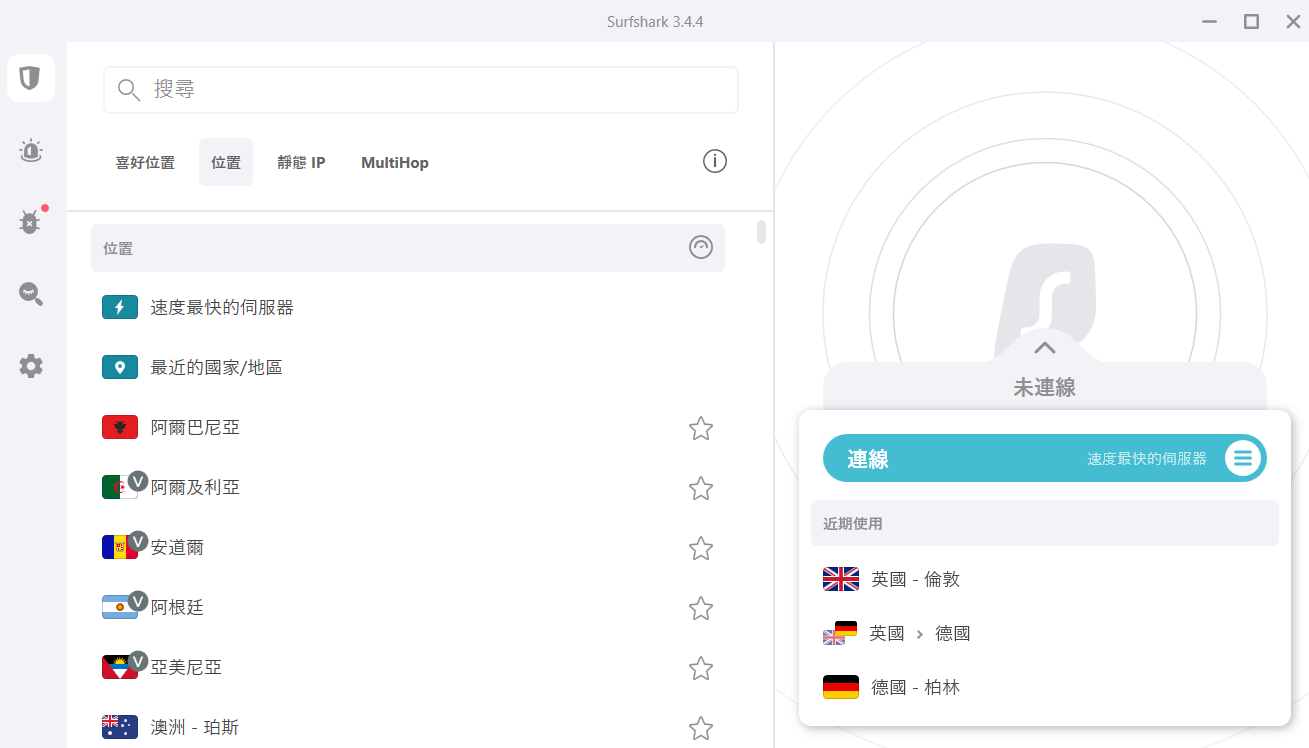Switch to the 靜態 IP tab
This screenshot has height=748, width=1309.
(x=301, y=162)
